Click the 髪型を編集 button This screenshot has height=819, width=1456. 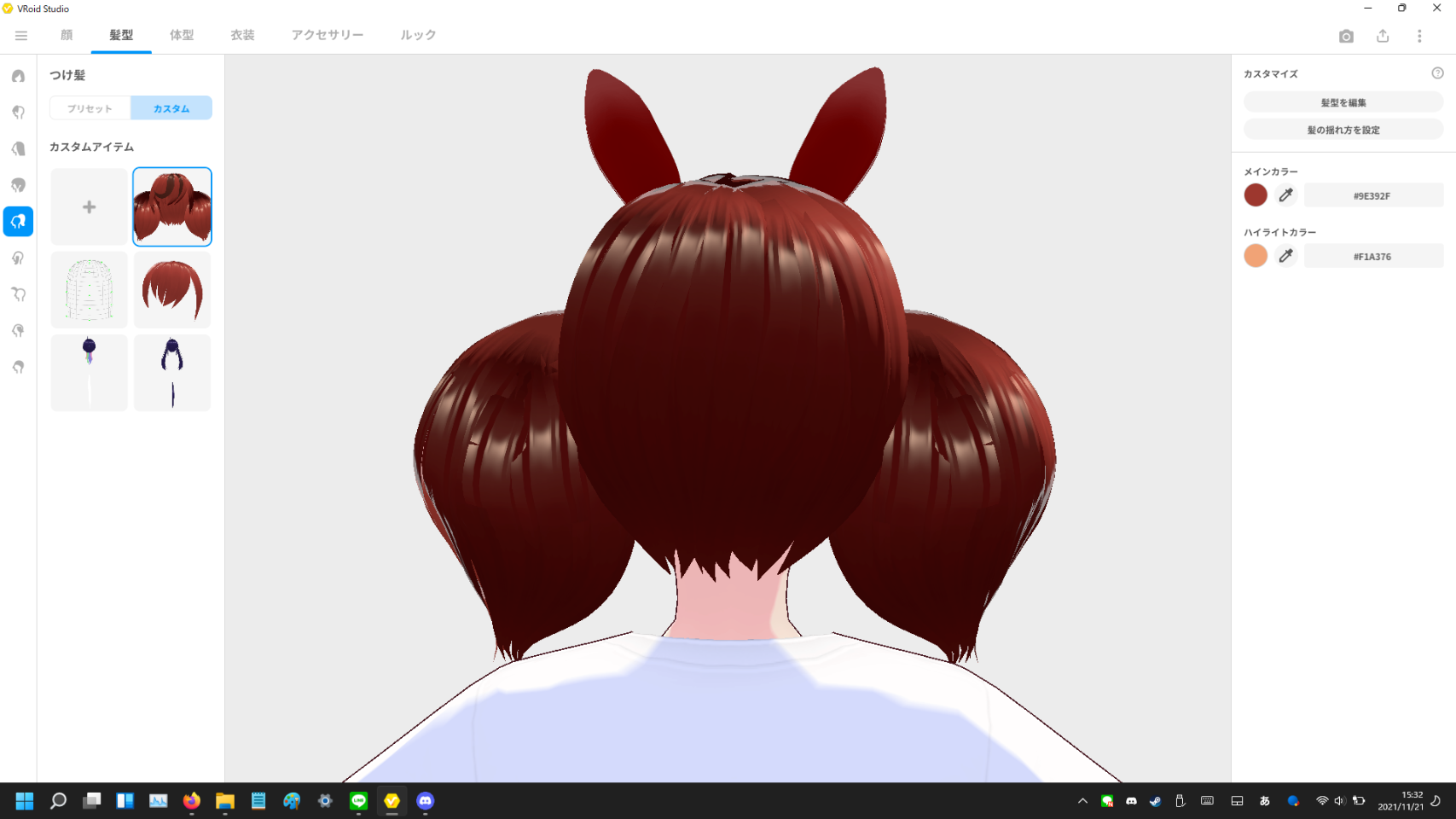click(1343, 102)
